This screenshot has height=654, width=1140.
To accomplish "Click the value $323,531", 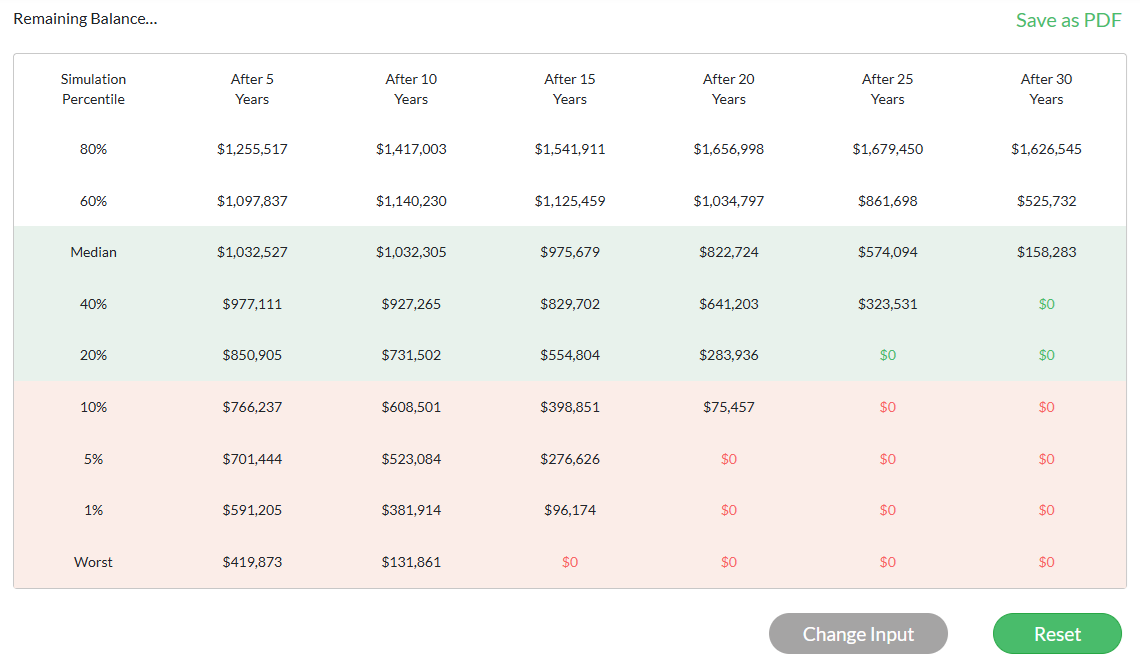I will (888, 304).
